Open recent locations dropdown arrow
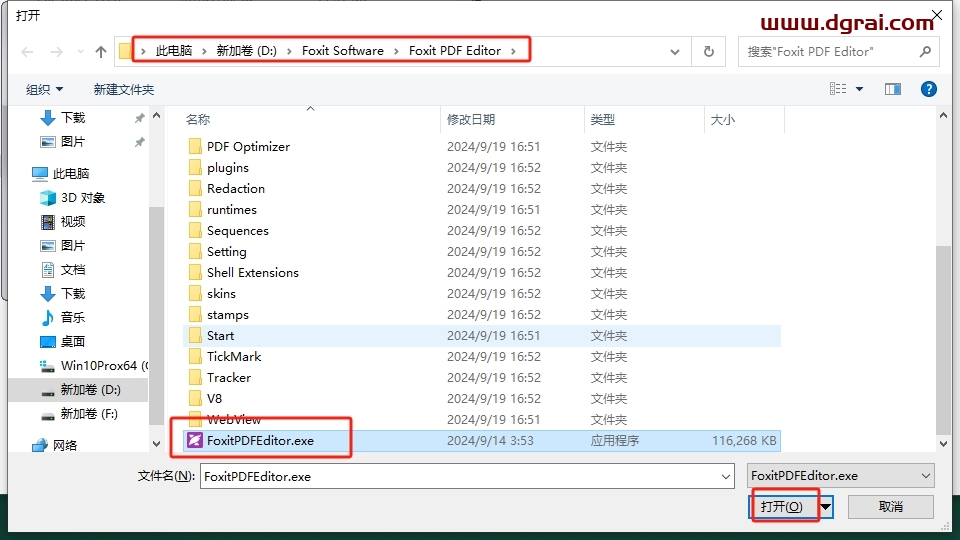960x540 pixels. coord(80,52)
